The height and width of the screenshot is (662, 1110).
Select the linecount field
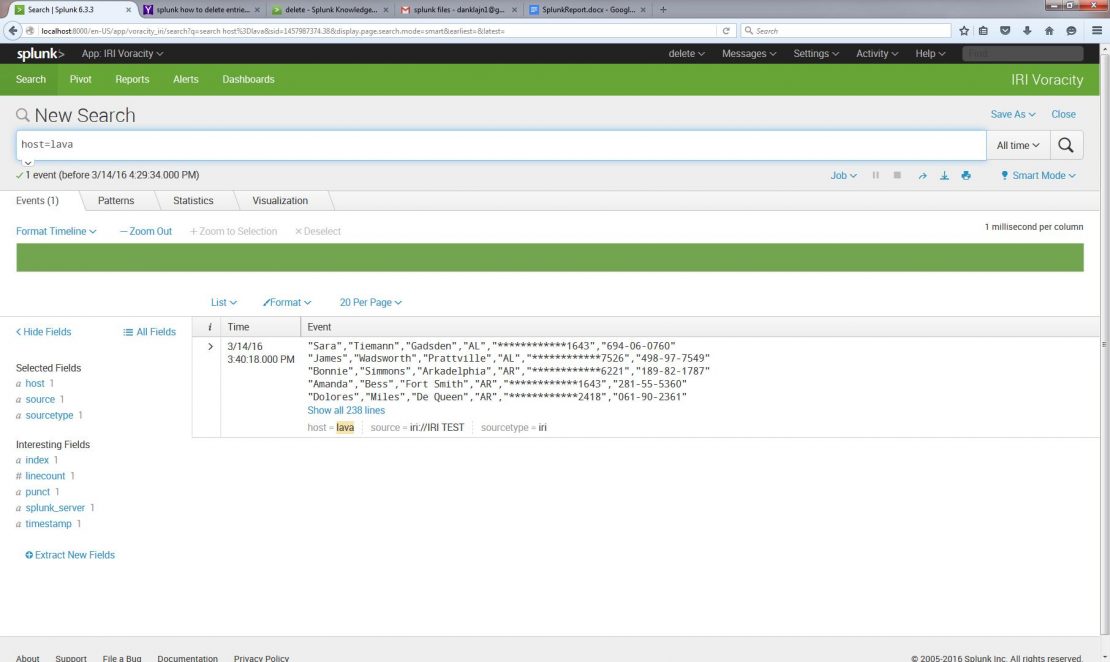click(45, 476)
